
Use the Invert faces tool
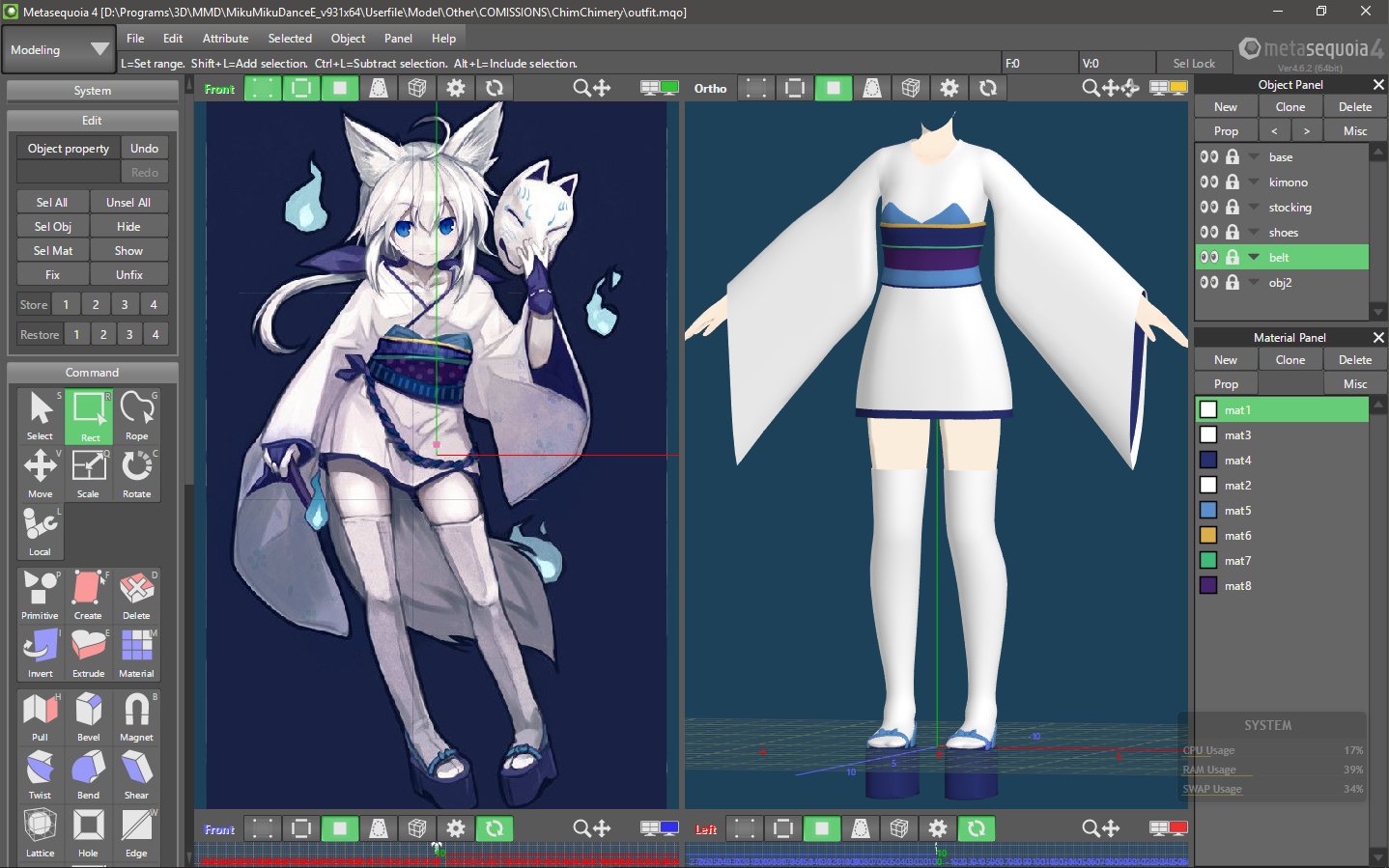[x=41, y=654]
